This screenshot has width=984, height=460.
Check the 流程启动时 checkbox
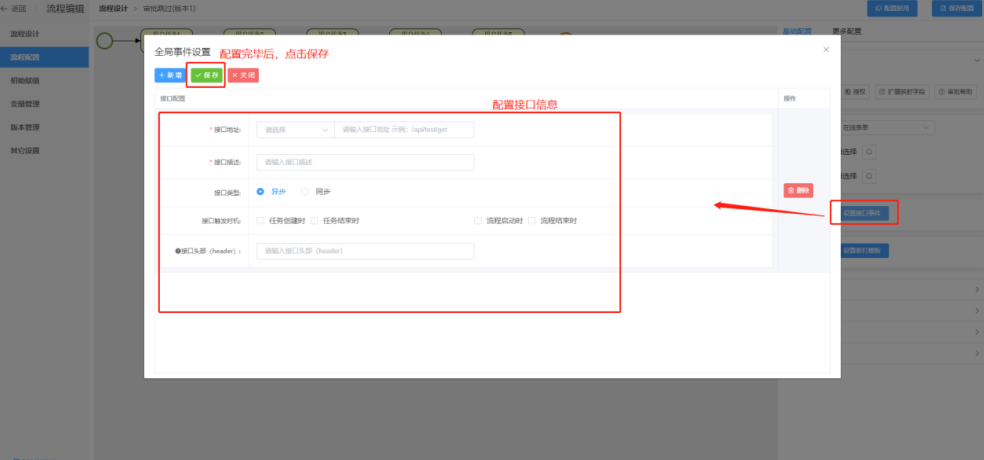click(478, 221)
